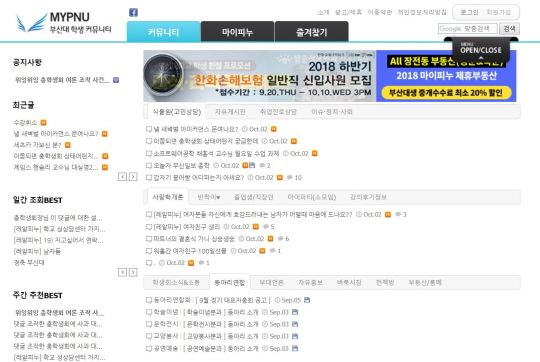Open the Facebook icon in the header
Screen dimensions: 540x362
[x=133, y=13]
